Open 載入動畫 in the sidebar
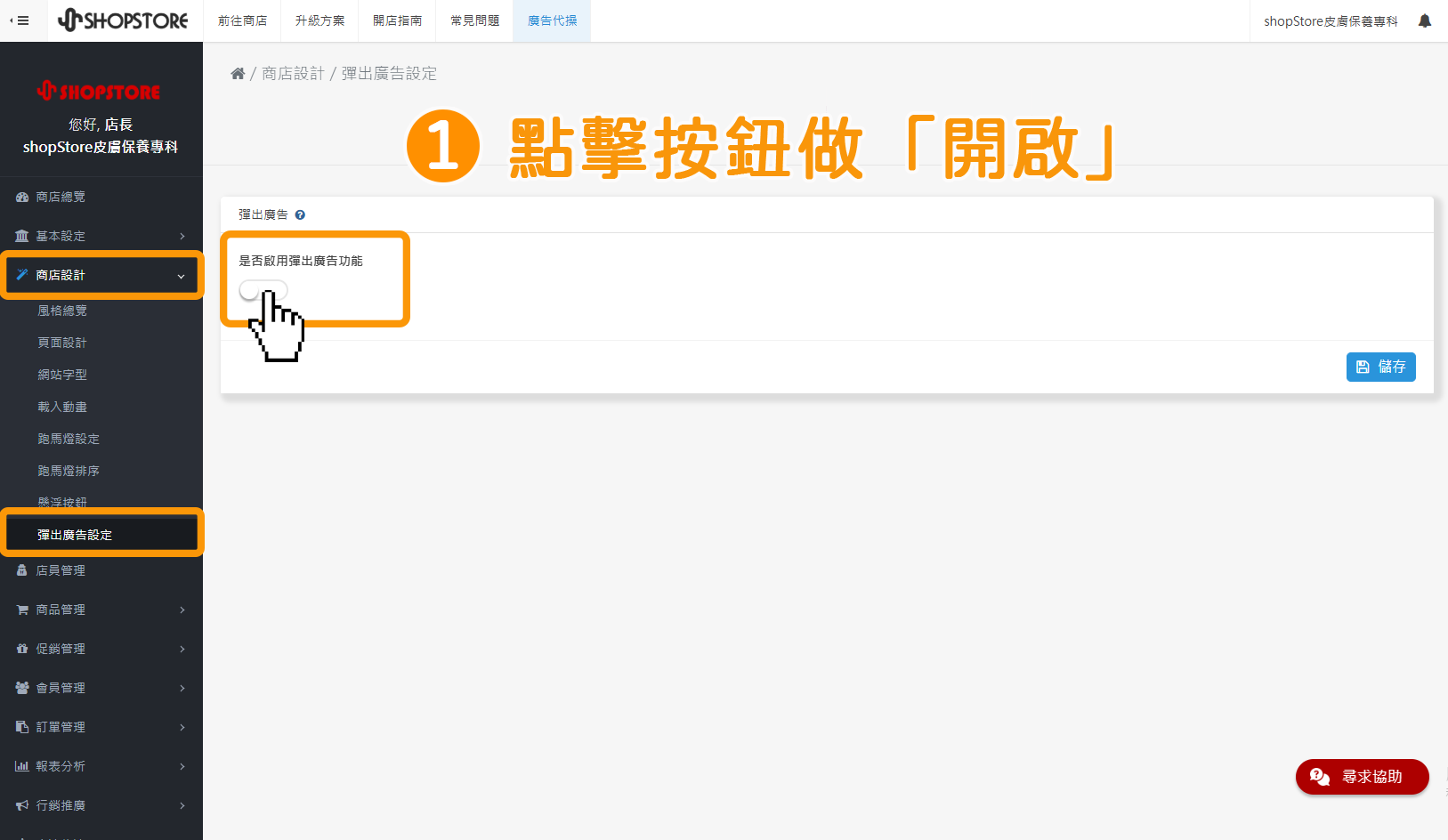 coord(62,407)
